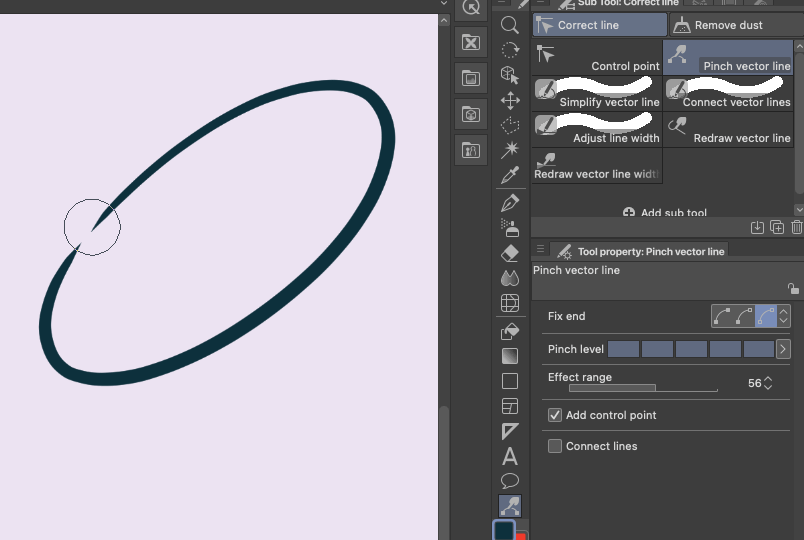This screenshot has width=804, height=540.
Task: Choose the Pinch vector line sub tool
Action: [728, 57]
